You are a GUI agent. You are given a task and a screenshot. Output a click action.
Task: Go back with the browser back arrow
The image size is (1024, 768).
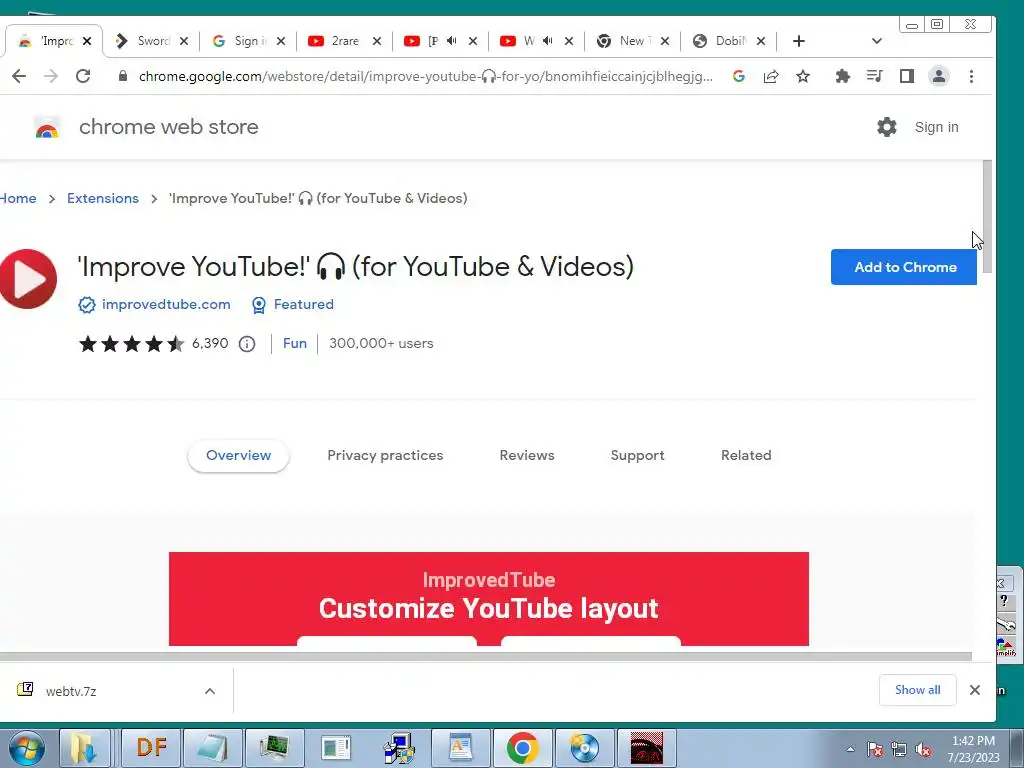click(x=19, y=76)
